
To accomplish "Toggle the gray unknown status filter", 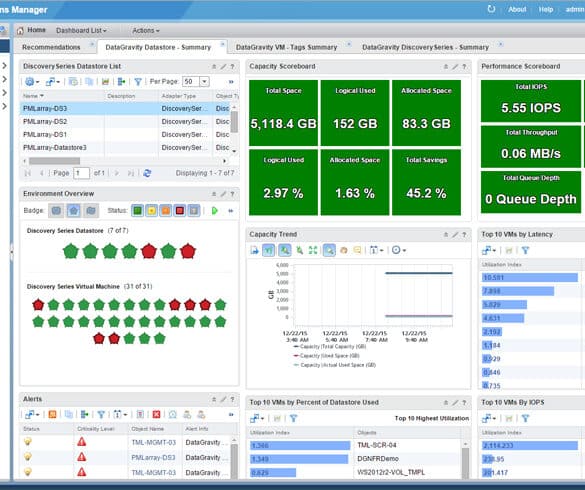I will tap(194, 210).
